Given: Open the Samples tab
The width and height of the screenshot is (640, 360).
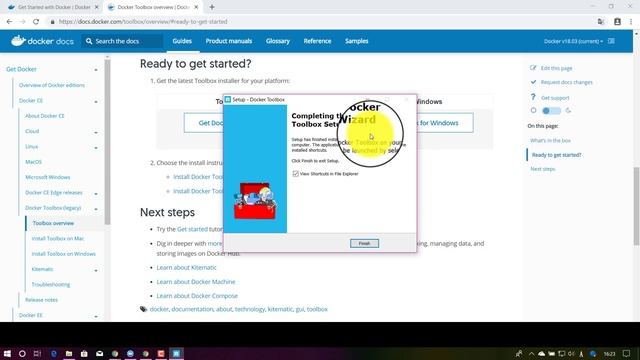Looking at the screenshot, I should (x=356, y=41).
